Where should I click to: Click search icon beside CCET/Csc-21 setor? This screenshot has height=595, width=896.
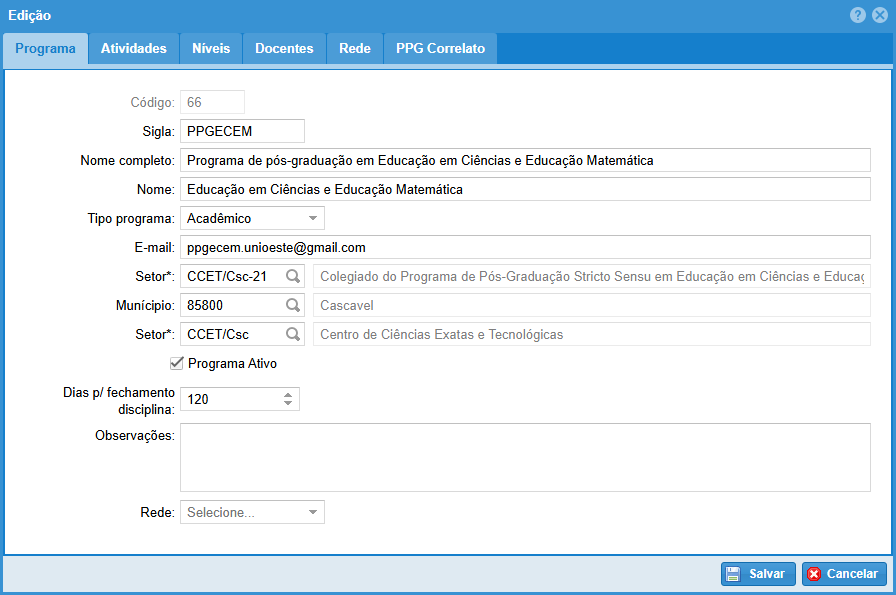[x=293, y=276]
